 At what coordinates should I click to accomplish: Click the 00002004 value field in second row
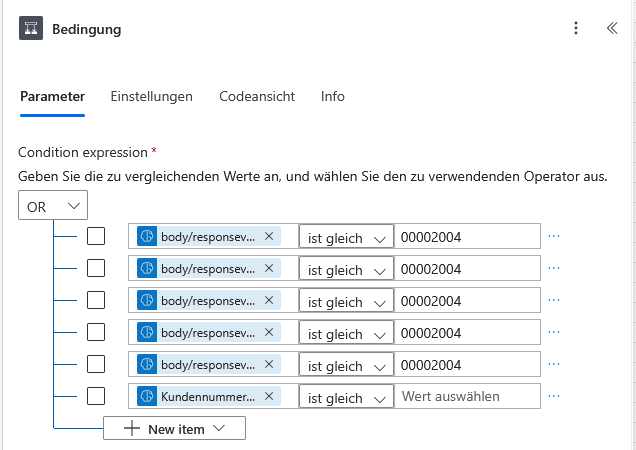pos(467,269)
